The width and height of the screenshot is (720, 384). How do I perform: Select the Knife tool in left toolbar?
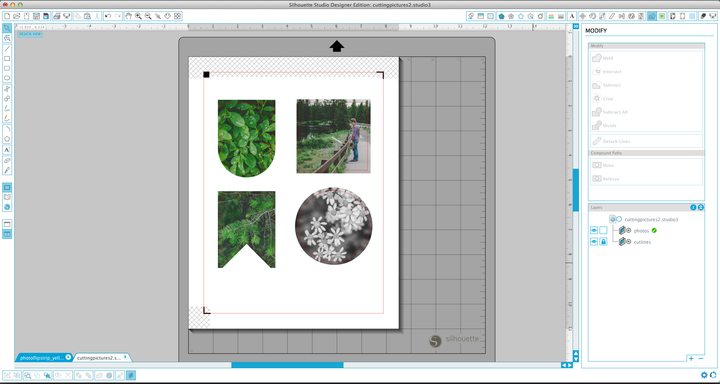point(7,170)
